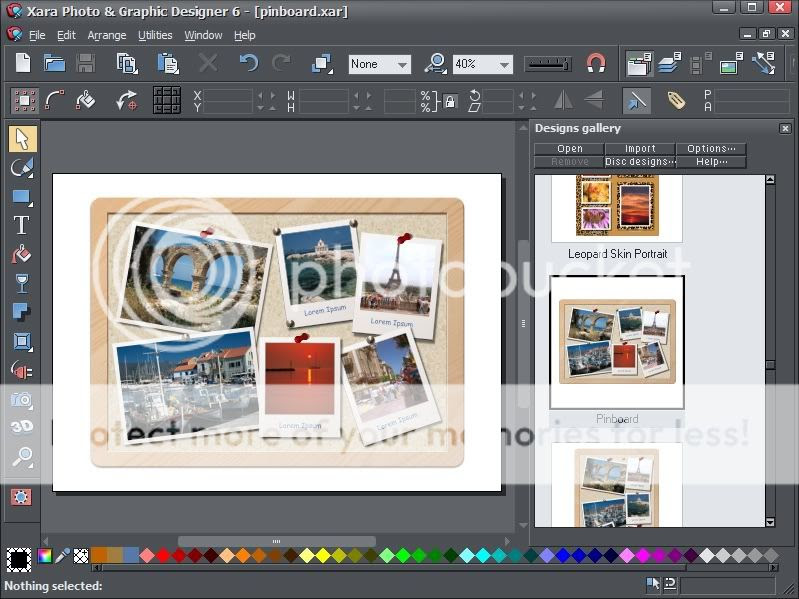Pick the red swatch on color line
799x599 pixels.
tap(164, 555)
